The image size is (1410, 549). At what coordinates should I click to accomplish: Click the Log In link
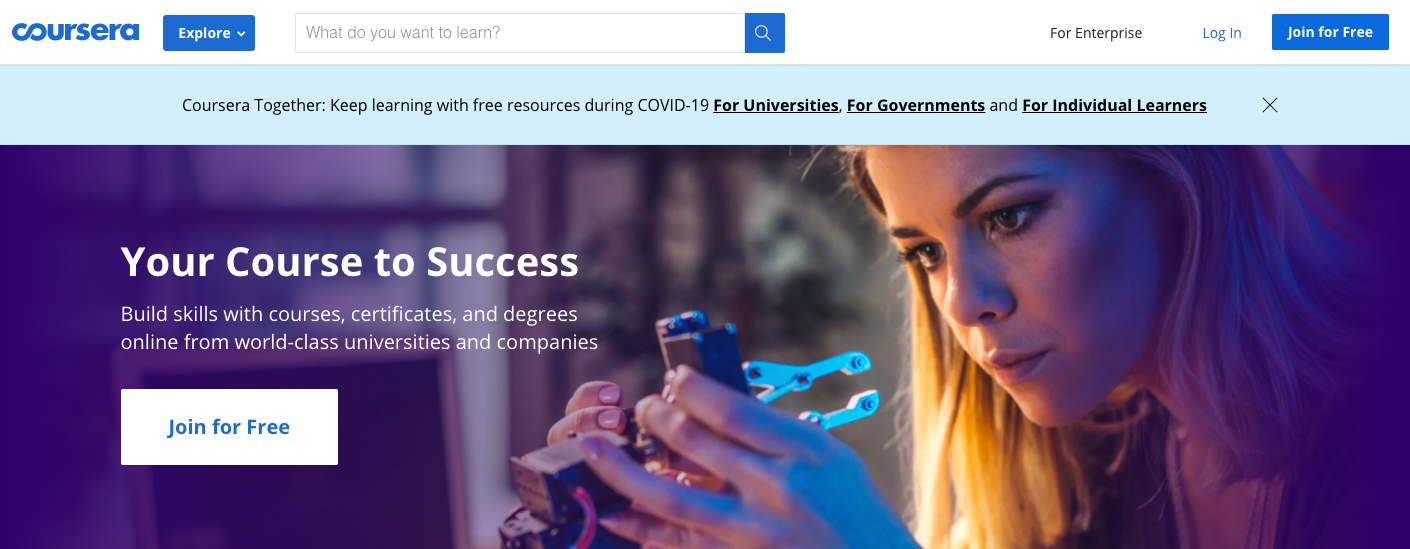[x=1222, y=33]
